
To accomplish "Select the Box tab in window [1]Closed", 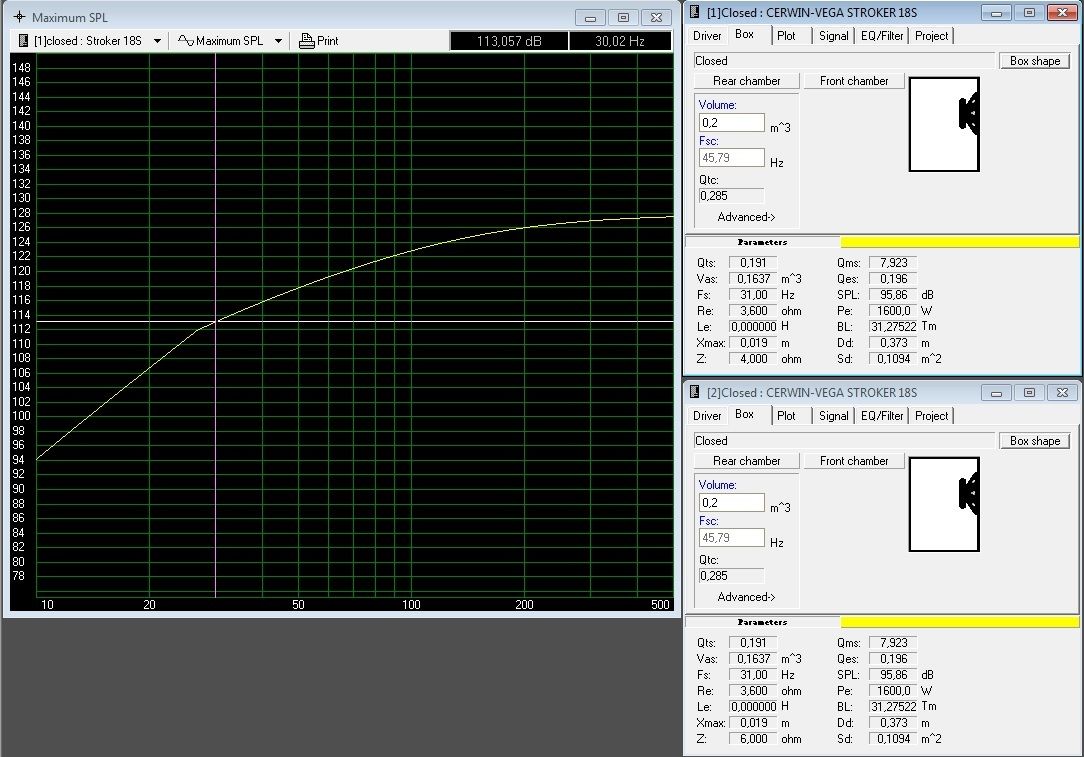I will click(745, 35).
